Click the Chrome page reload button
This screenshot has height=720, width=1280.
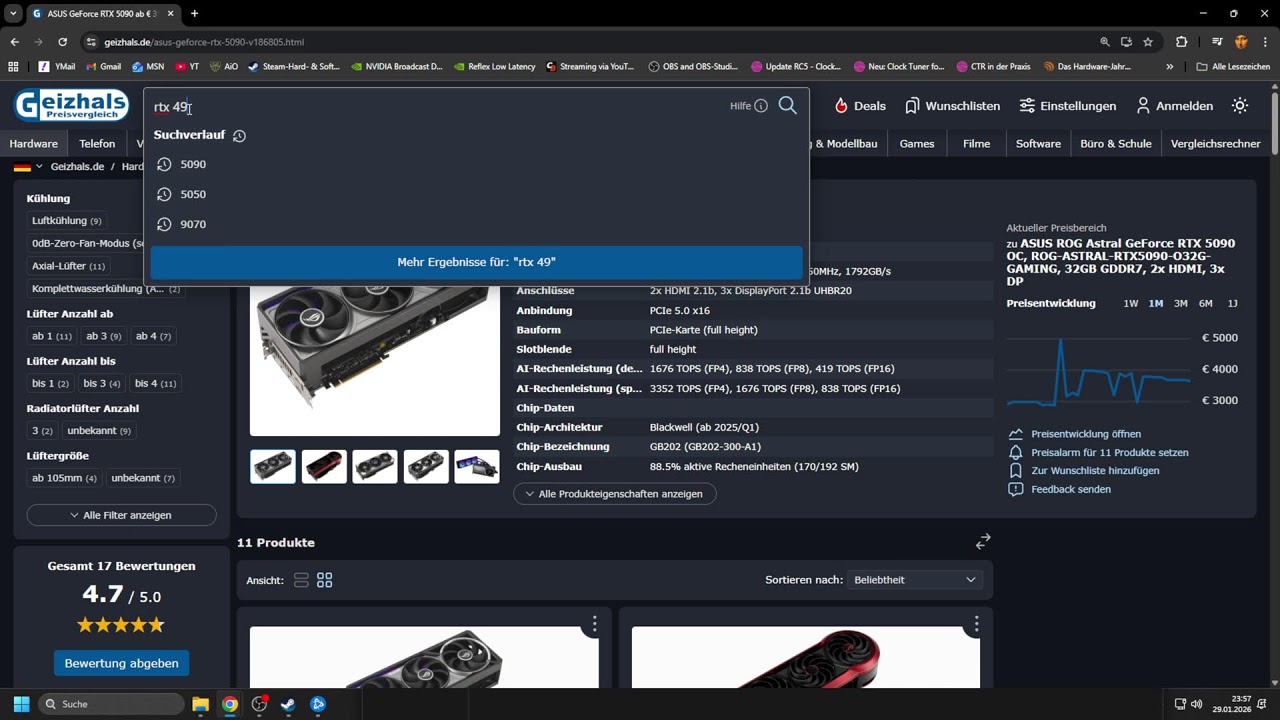point(63,42)
